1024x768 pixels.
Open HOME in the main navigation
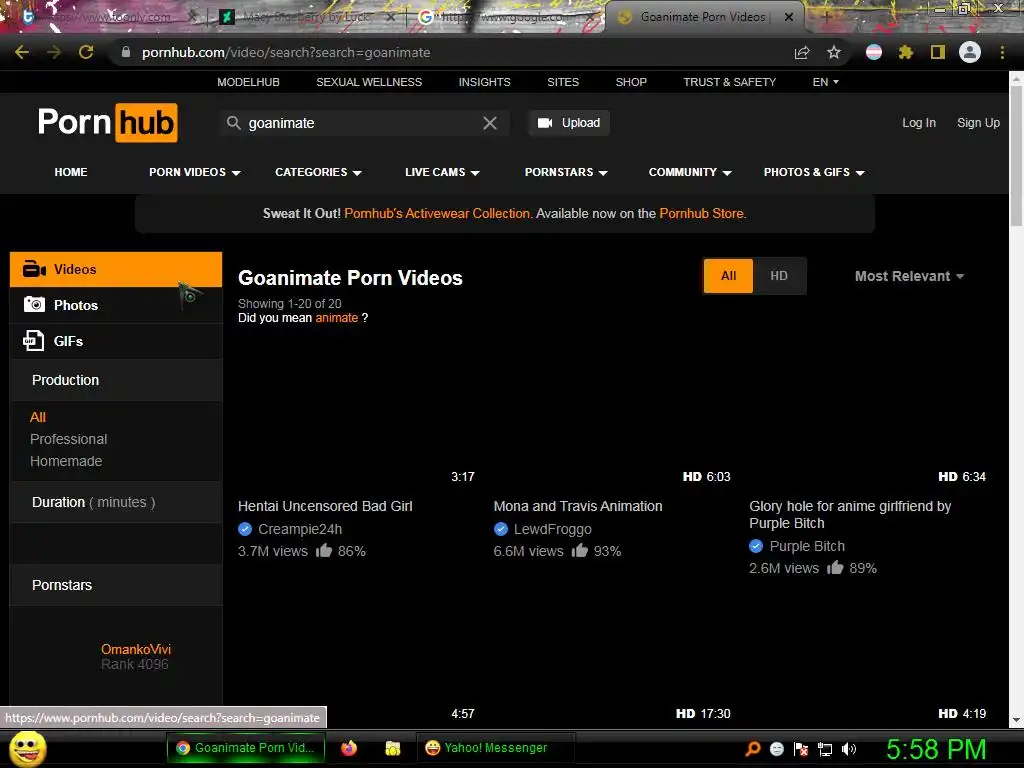click(x=71, y=172)
